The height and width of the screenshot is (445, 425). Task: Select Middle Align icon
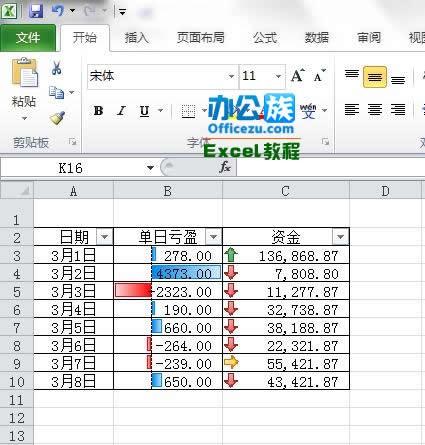375,77
